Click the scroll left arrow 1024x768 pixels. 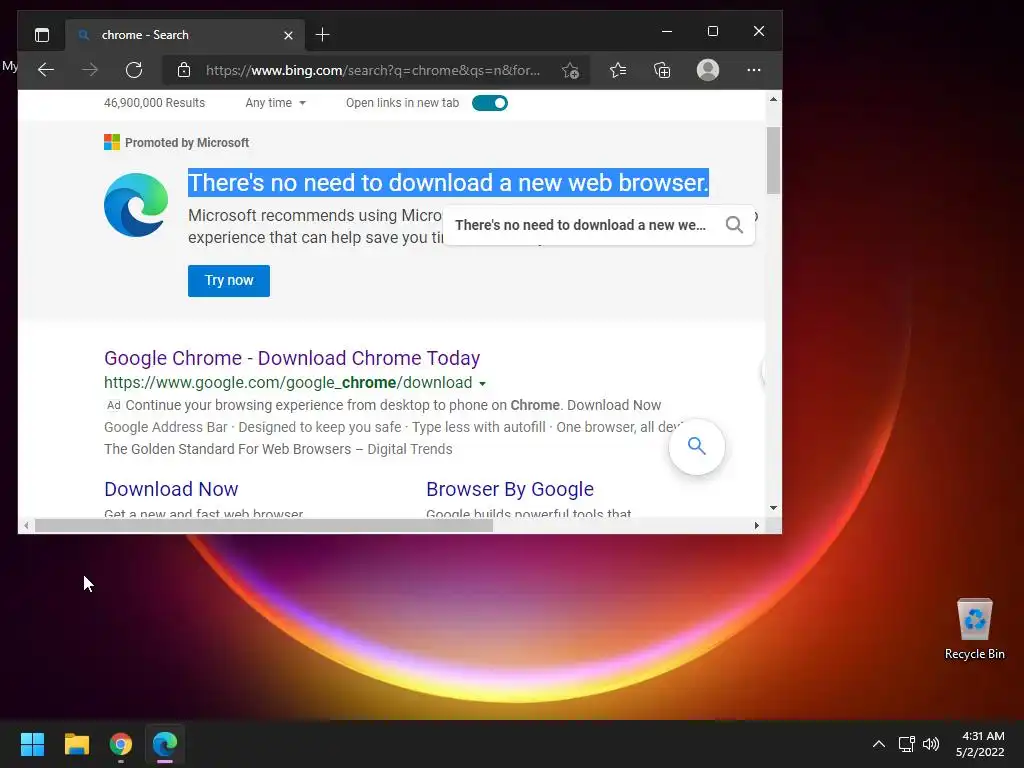[x=26, y=526]
